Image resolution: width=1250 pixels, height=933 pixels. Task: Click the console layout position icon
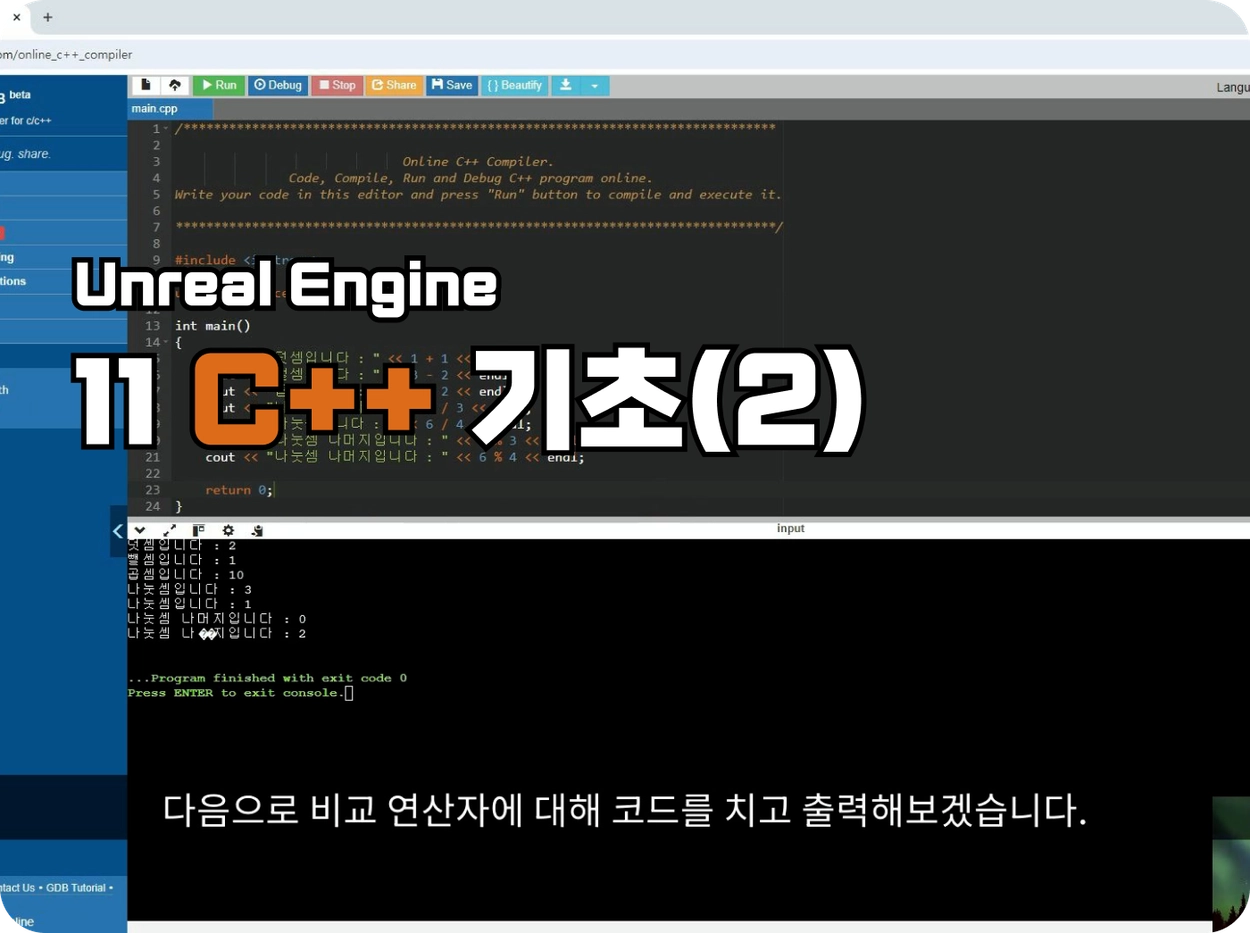click(198, 530)
